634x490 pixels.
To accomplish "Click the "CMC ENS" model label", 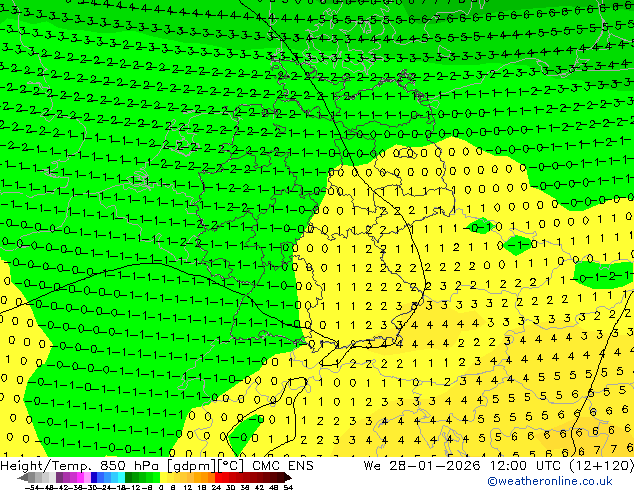I will (x=283, y=466).
